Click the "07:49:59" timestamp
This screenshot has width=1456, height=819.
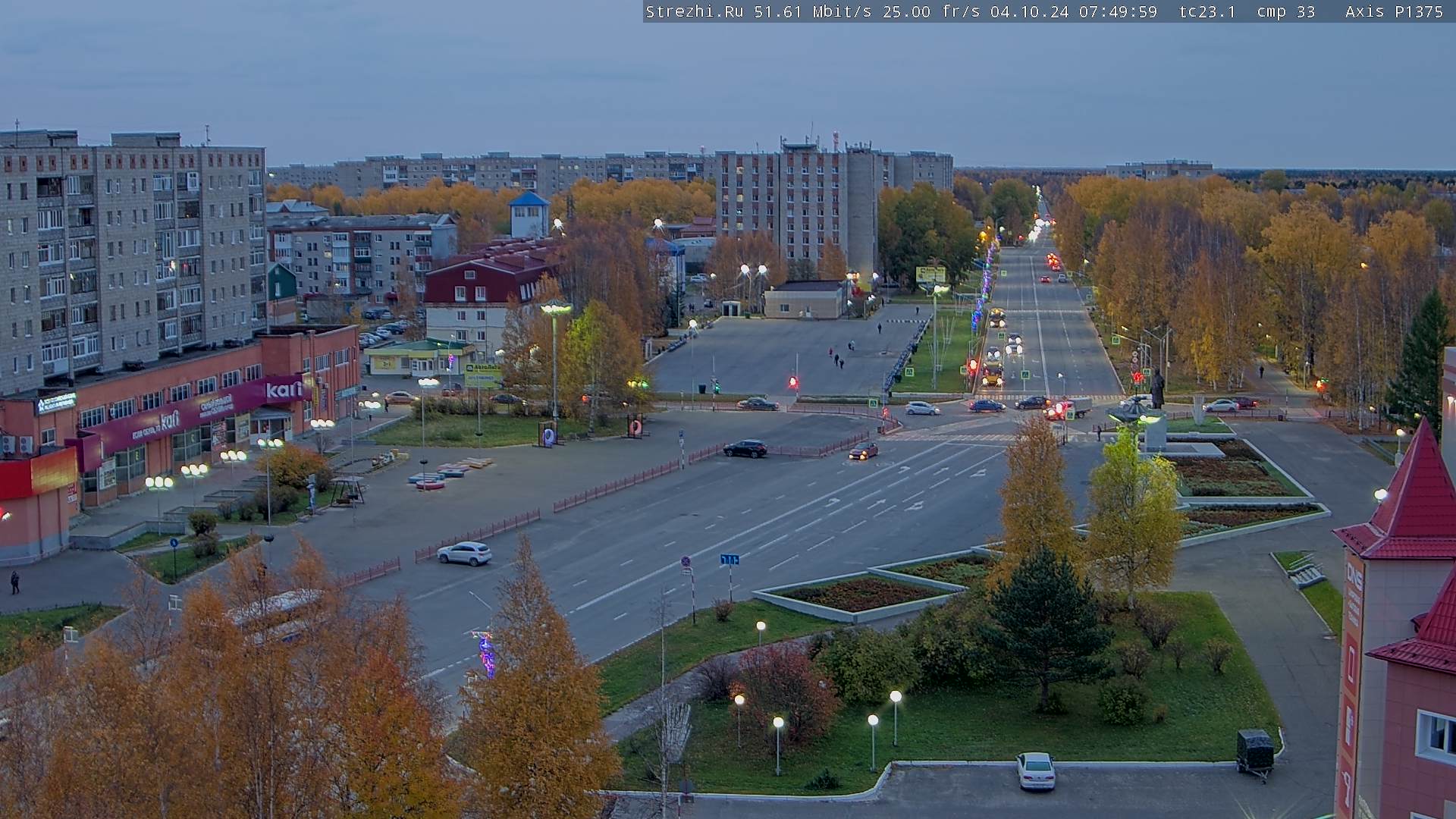[1118, 11]
